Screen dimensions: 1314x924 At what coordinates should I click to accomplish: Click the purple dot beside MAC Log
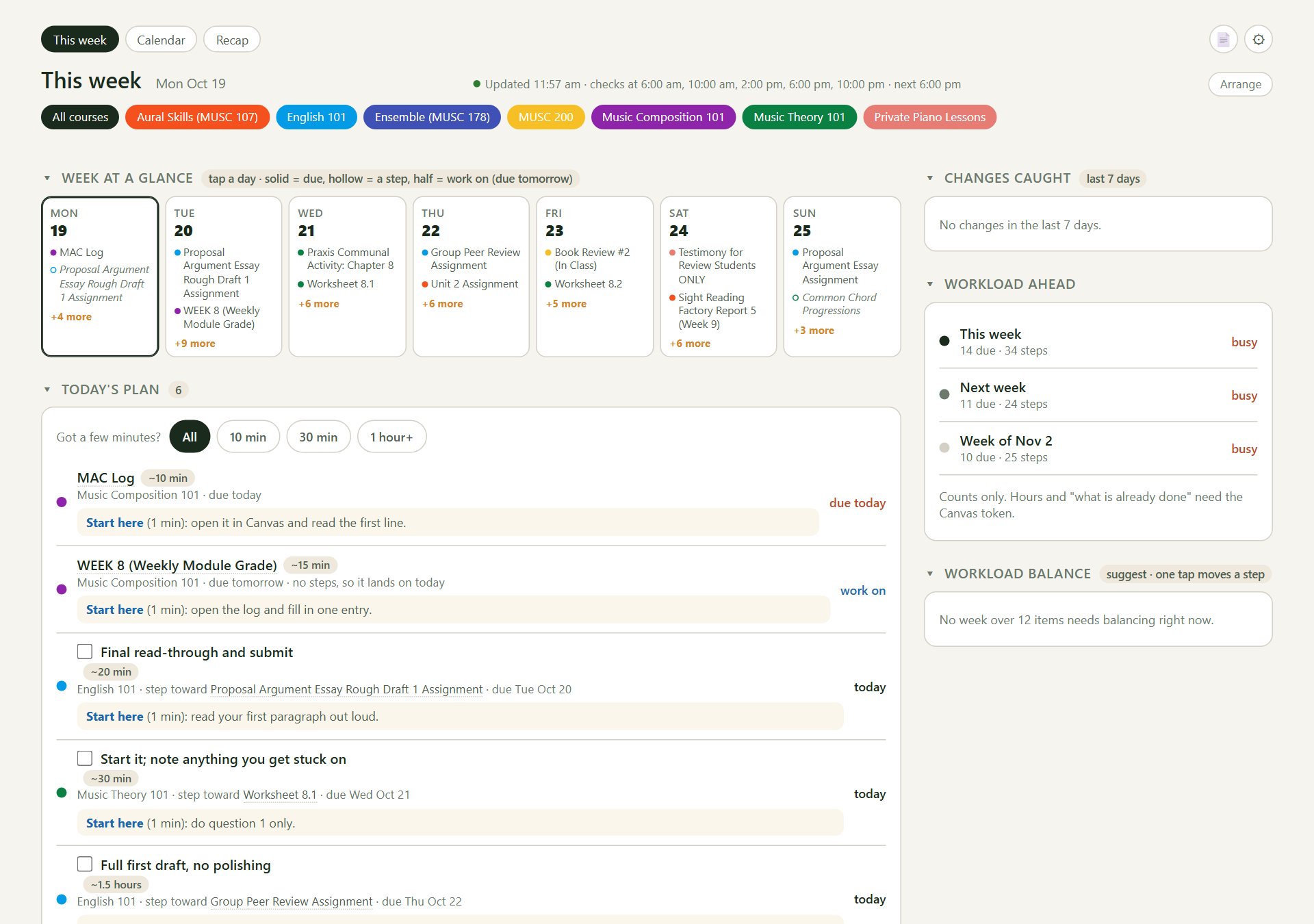coord(62,502)
